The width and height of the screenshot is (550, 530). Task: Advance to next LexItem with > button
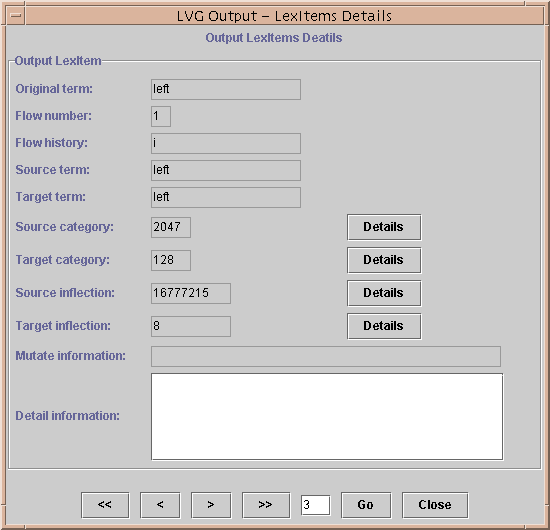pyautogui.click(x=211, y=505)
